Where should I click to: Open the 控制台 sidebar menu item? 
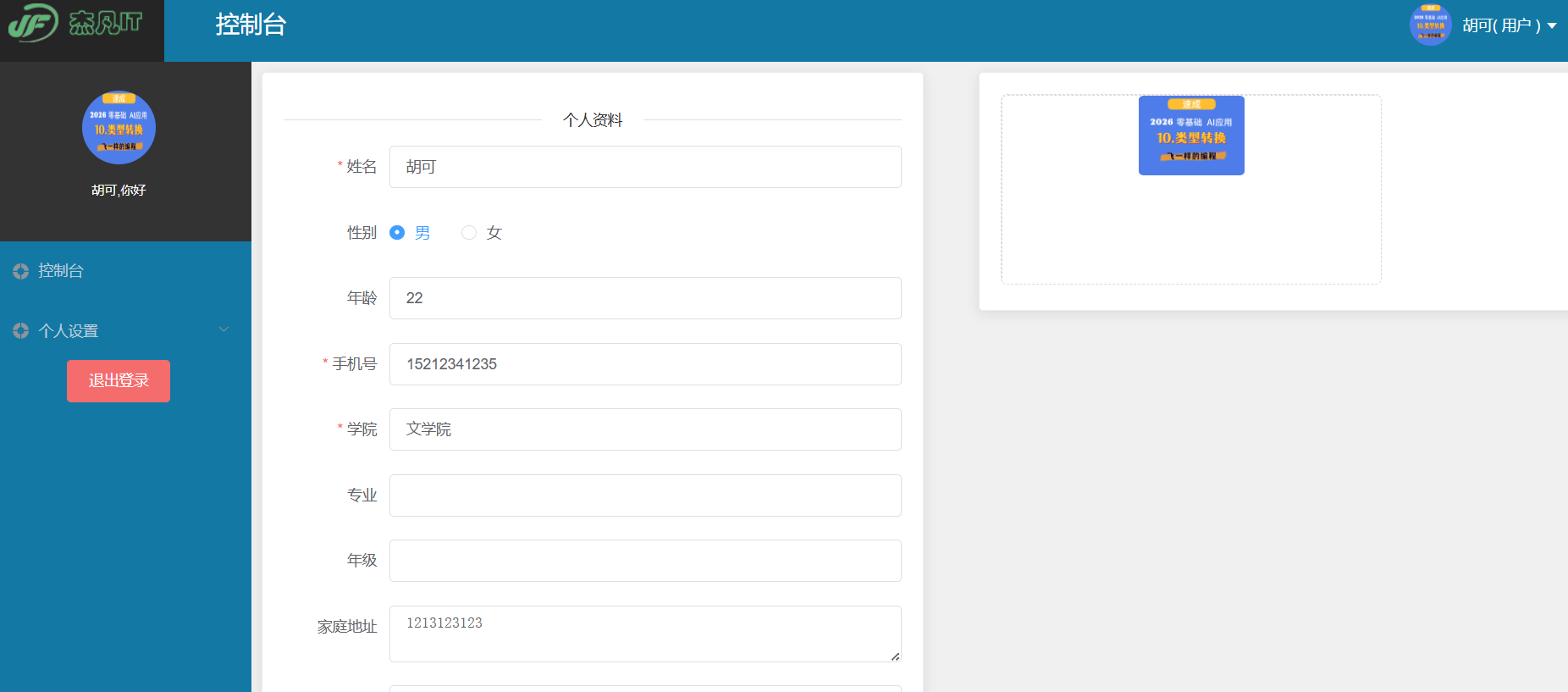pyautogui.click(x=125, y=271)
